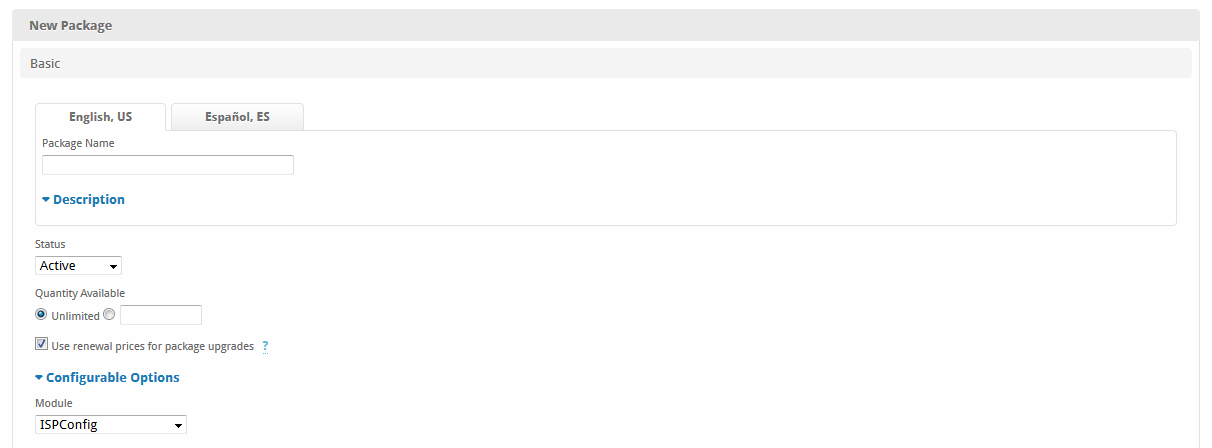Click the arrow icon beside Description
Viewport: 1212px width, 448px height.
46,200
